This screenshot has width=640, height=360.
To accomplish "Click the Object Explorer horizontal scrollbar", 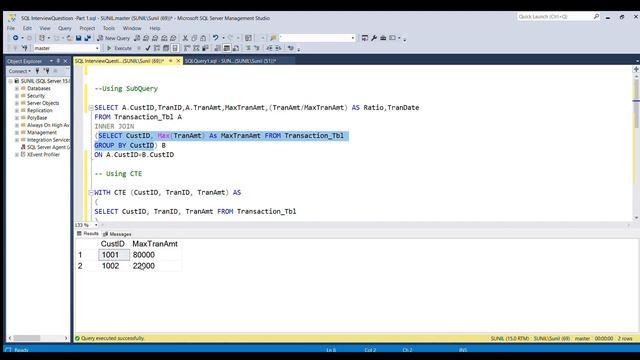I will tap(27, 338).
